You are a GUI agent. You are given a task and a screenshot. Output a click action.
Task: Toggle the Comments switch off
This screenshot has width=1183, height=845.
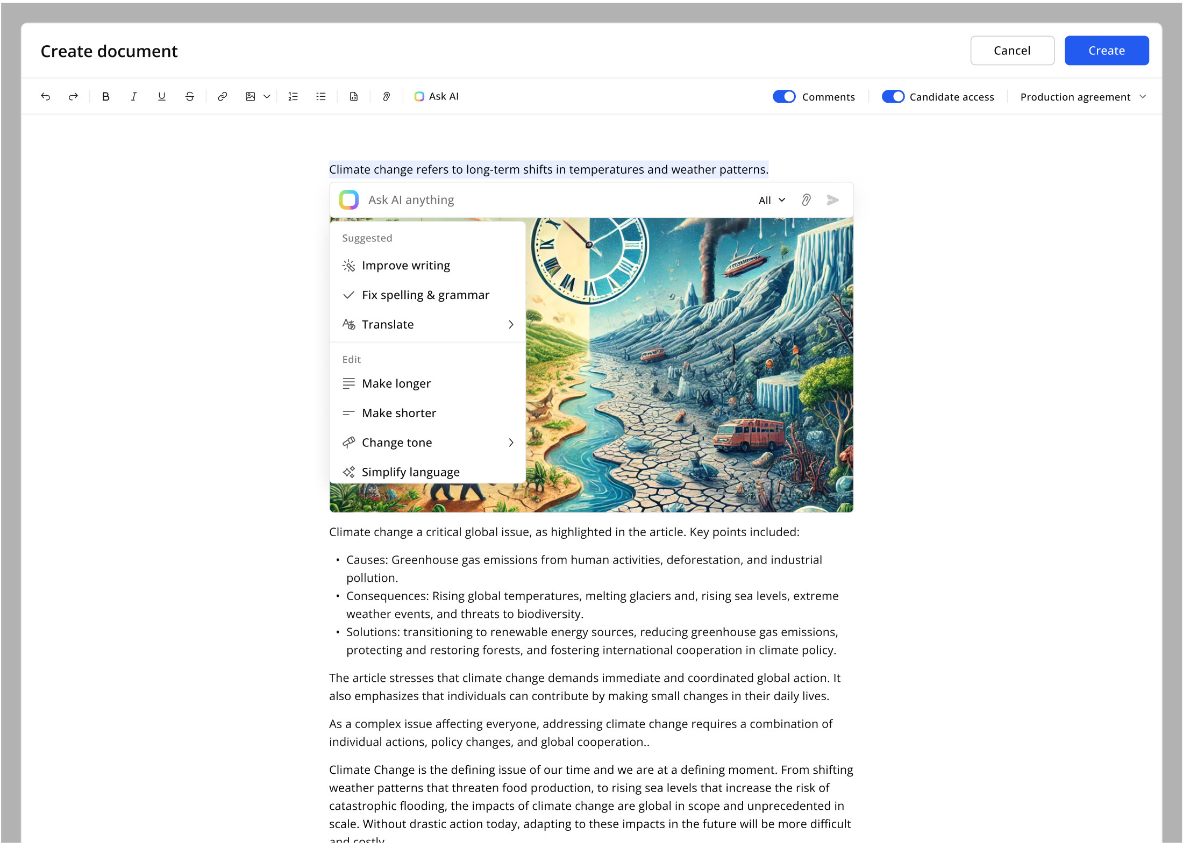point(784,97)
